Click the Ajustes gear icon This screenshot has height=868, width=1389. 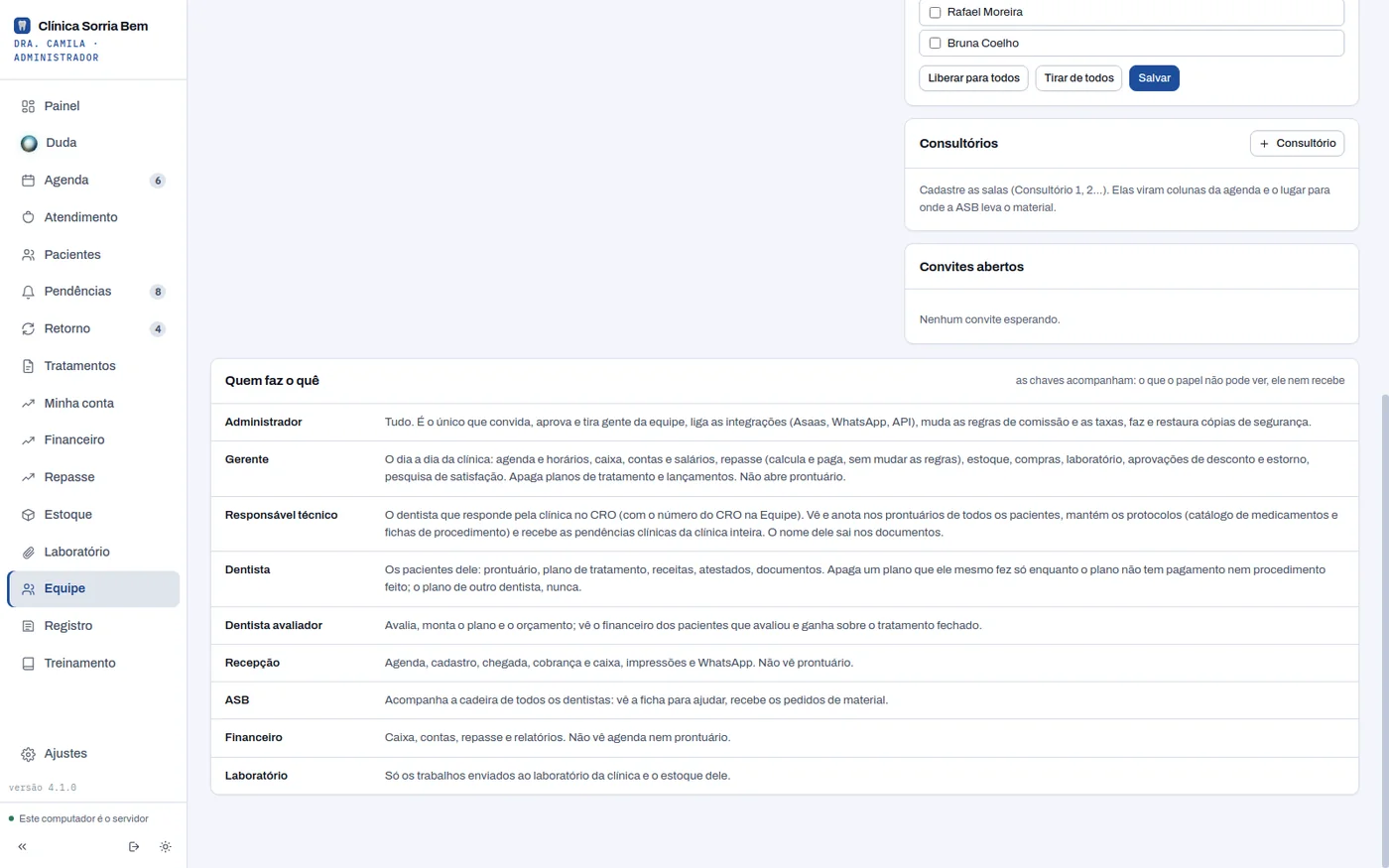pyautogui.click(x=28, y=754)
